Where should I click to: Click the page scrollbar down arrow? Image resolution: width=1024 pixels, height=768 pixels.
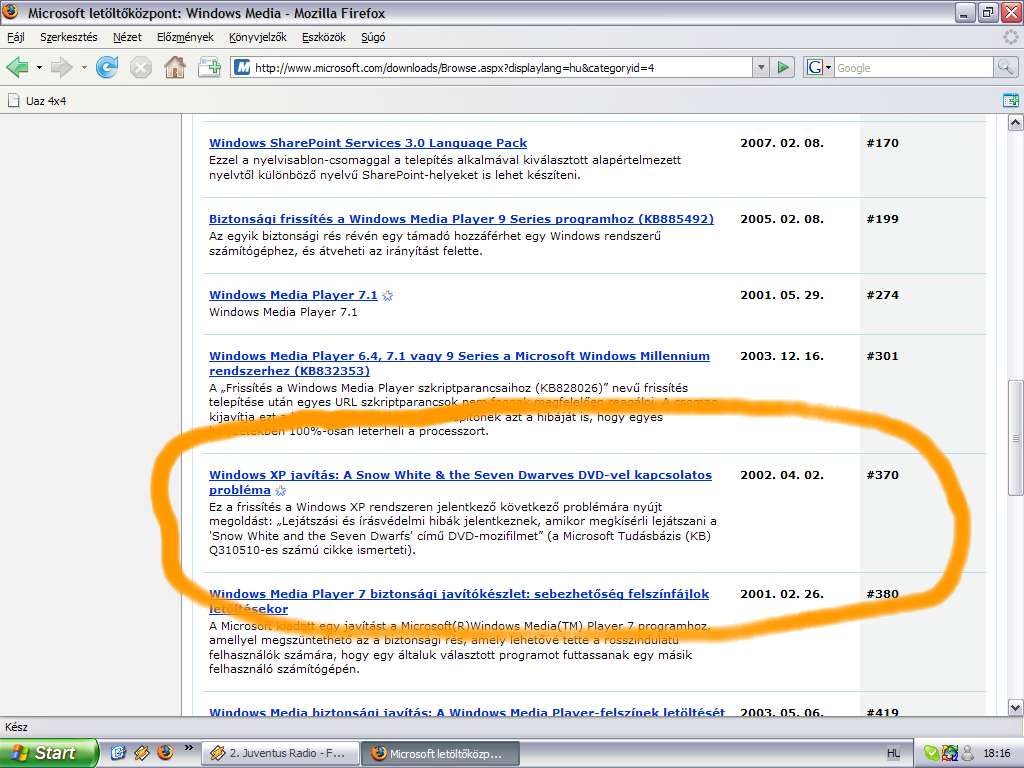pyautogui.click(x=1016, y=708)
